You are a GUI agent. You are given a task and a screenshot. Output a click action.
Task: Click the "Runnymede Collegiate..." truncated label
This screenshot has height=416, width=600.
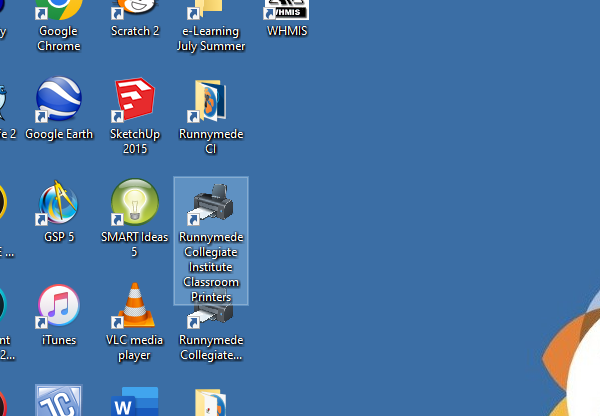pos(211,347)
